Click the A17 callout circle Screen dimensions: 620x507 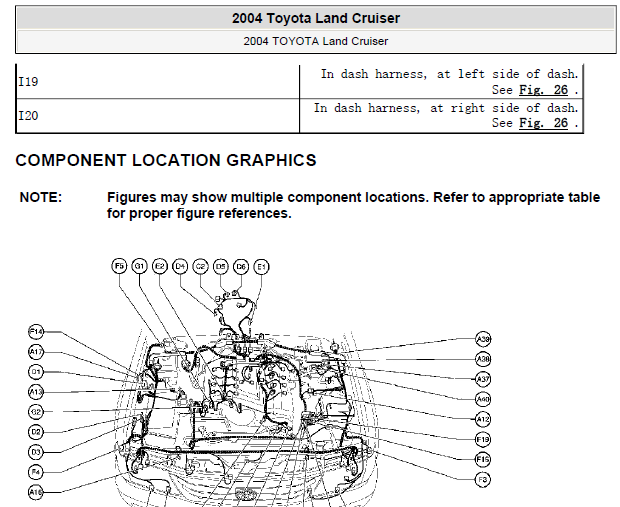[x=36, y=352]
